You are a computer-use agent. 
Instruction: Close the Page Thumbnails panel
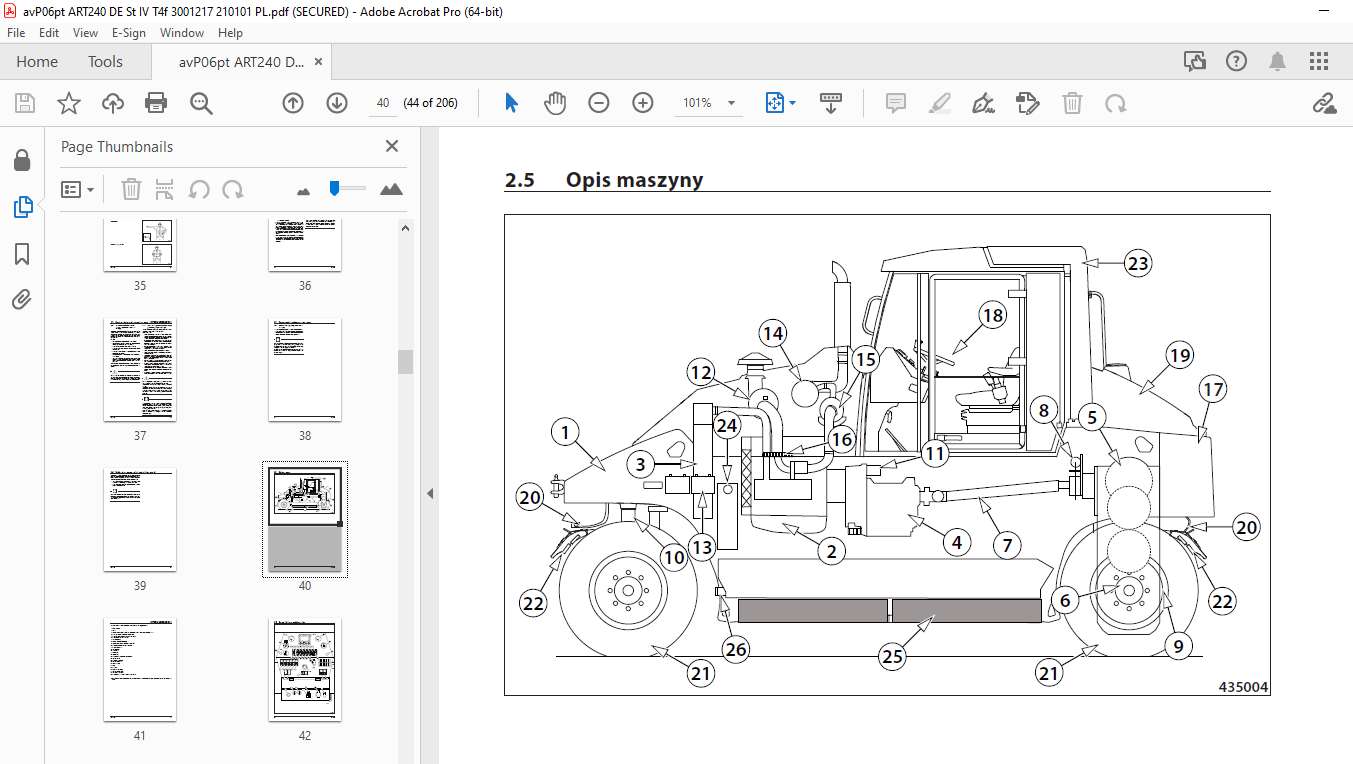(392, 146)
